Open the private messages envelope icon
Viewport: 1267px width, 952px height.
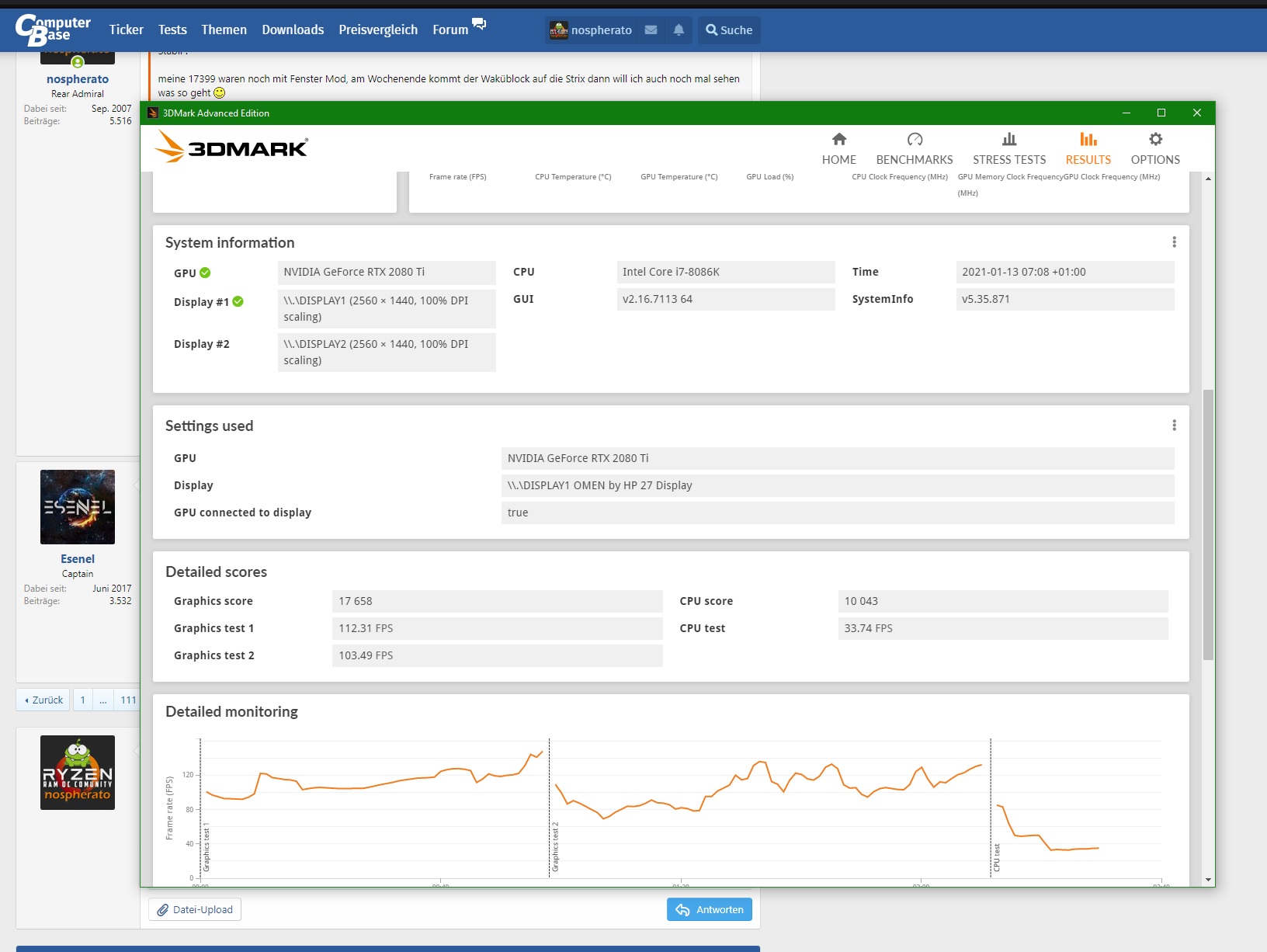[651, 30]
